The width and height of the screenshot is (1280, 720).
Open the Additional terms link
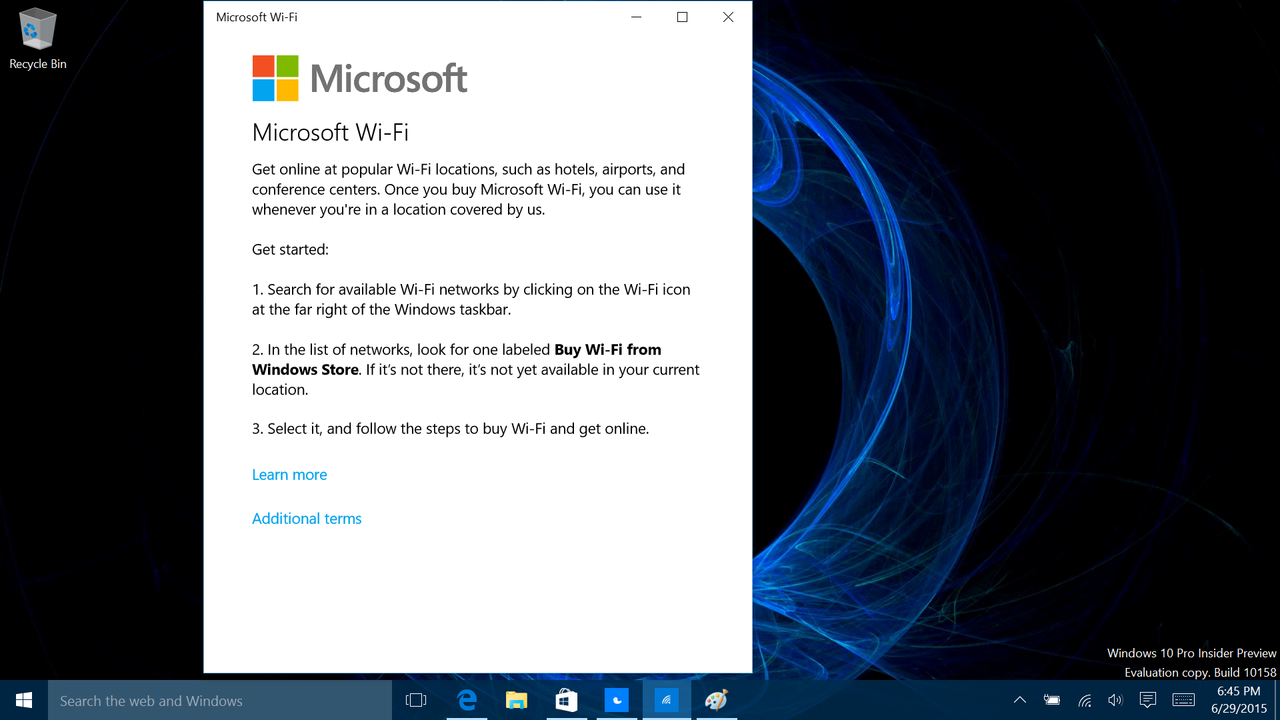point(307,519)
